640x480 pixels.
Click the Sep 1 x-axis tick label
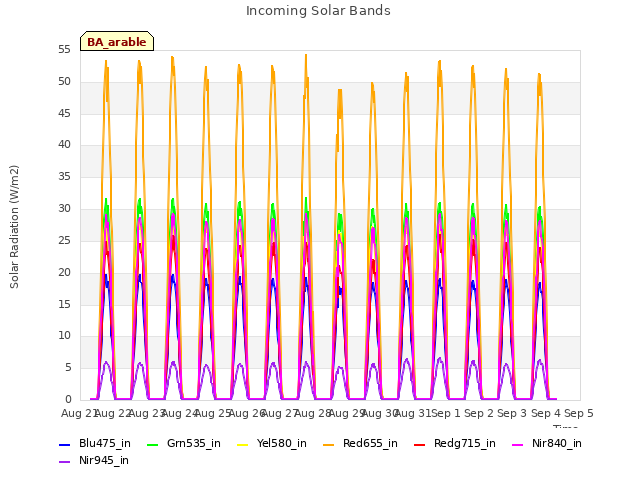pos(446,413)
